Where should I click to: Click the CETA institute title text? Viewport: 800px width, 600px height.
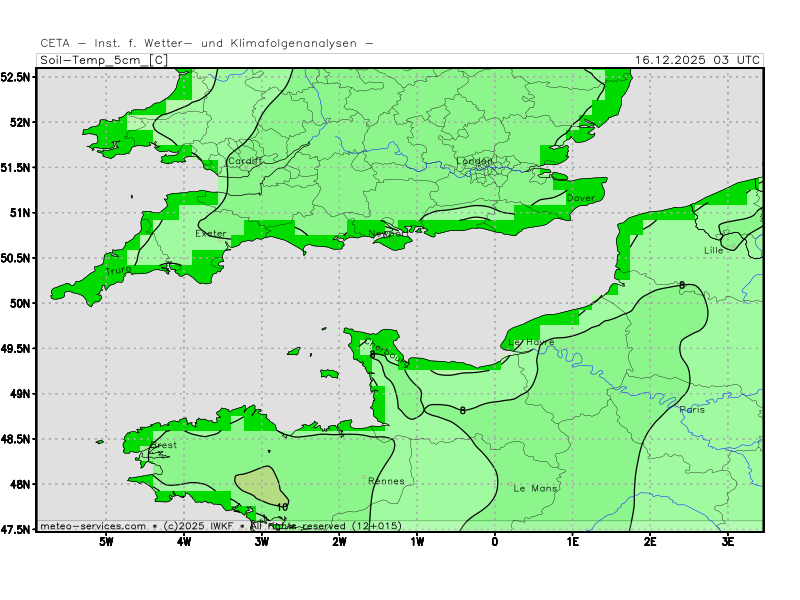(x=207, y=43)
